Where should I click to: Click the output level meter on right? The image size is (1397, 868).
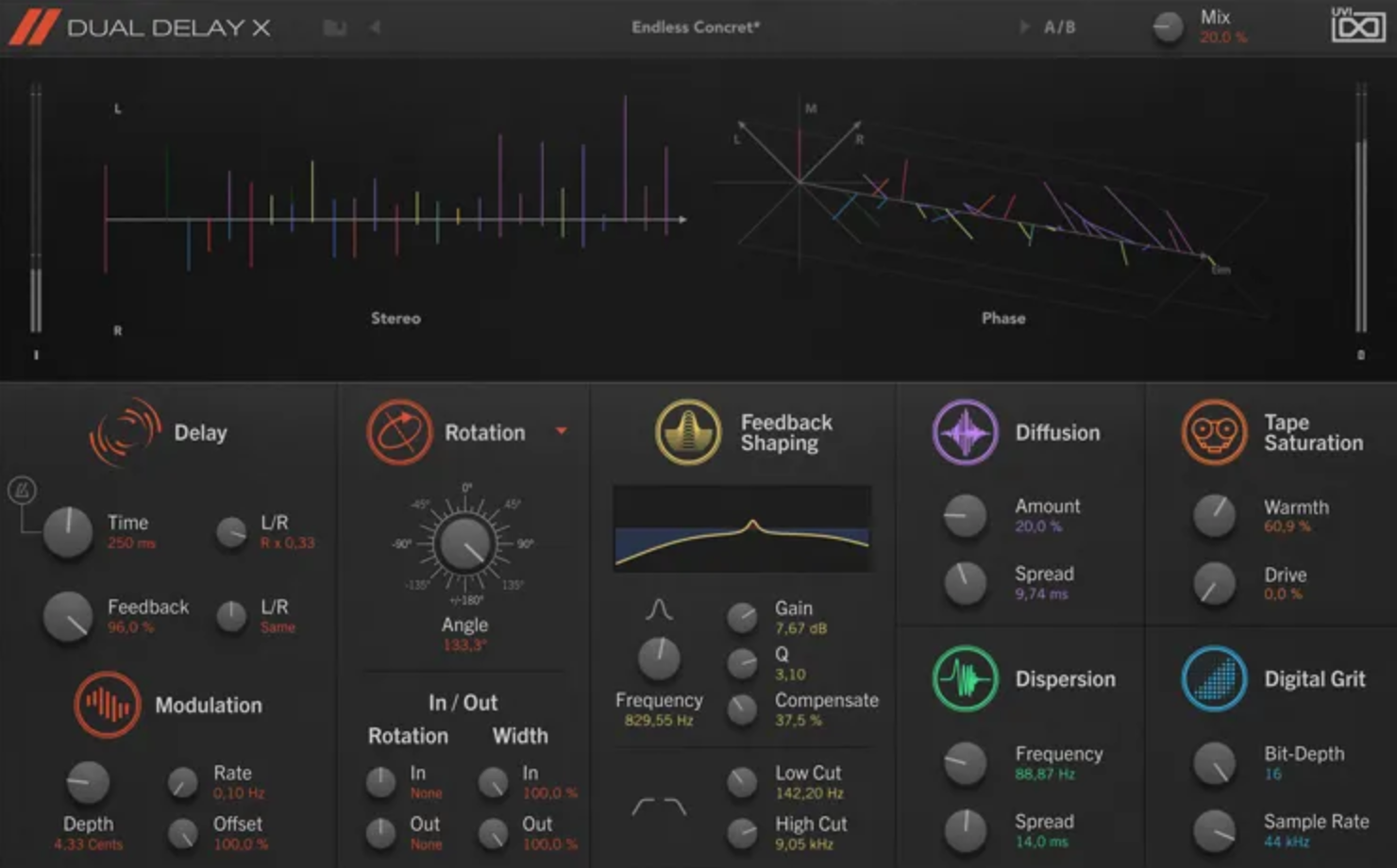pyautogui.click(x=1361, y=208)
